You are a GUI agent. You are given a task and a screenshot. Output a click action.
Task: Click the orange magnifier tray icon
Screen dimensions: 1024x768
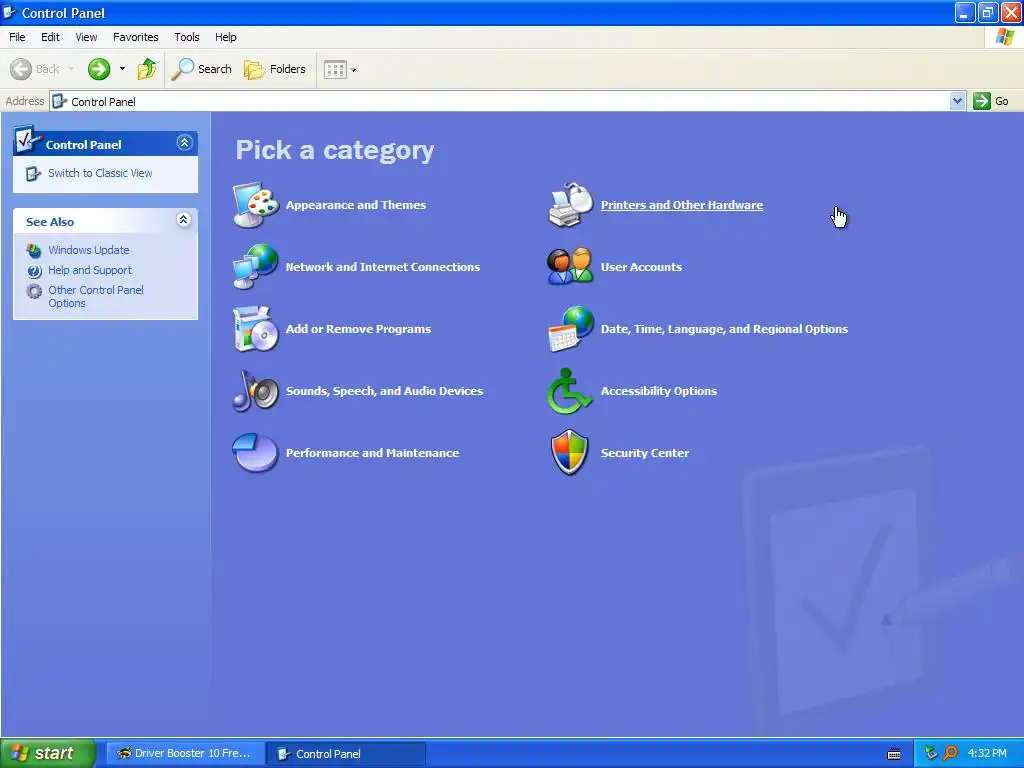coord(950,753)
